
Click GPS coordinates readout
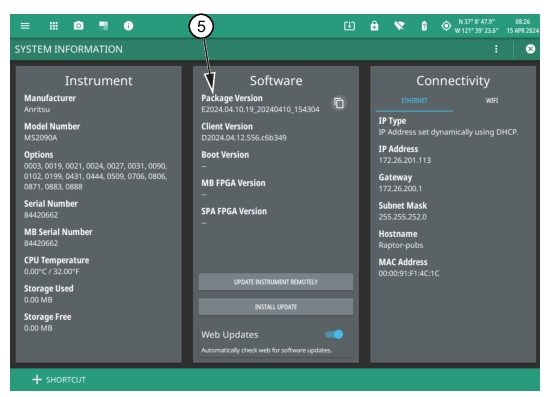pos(477,26)
